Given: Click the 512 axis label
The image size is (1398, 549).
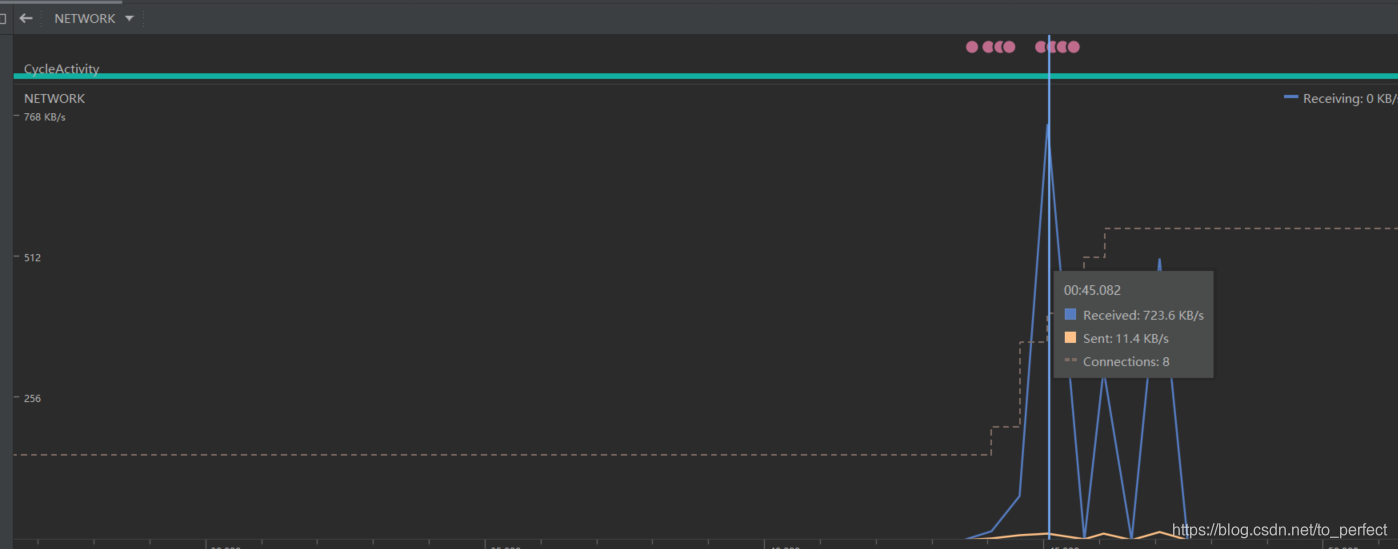Looking at the screenshot, I should click(32, 257).
